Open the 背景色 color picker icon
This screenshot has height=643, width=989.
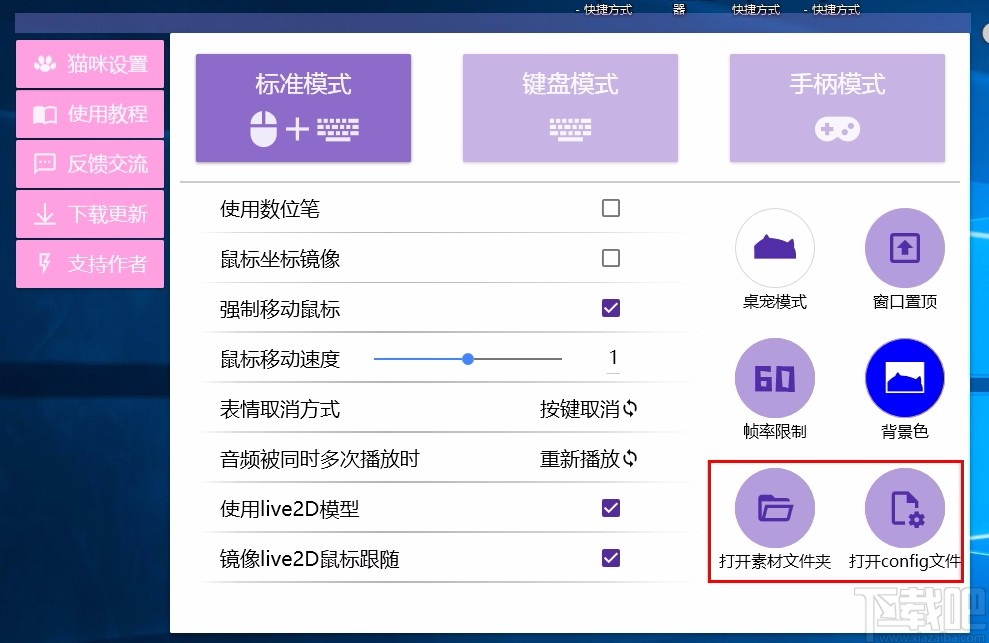(904, 378)
